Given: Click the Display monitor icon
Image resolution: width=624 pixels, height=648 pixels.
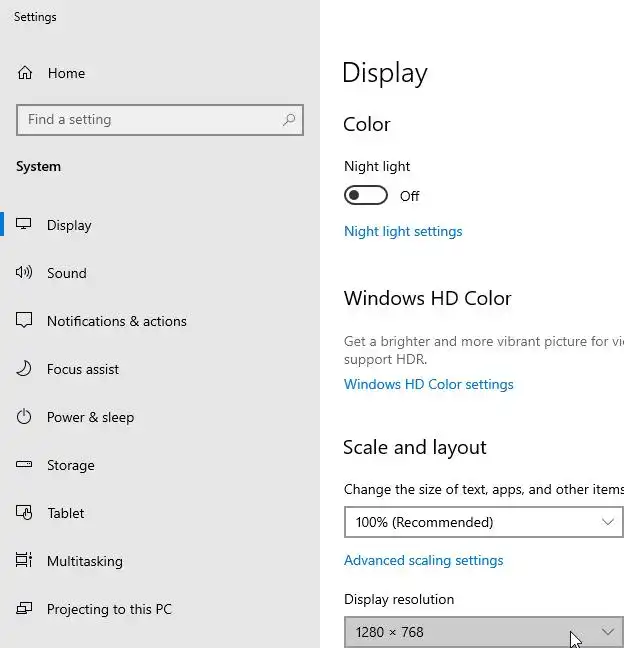Looking at the screenshot, I should (25, 225).
